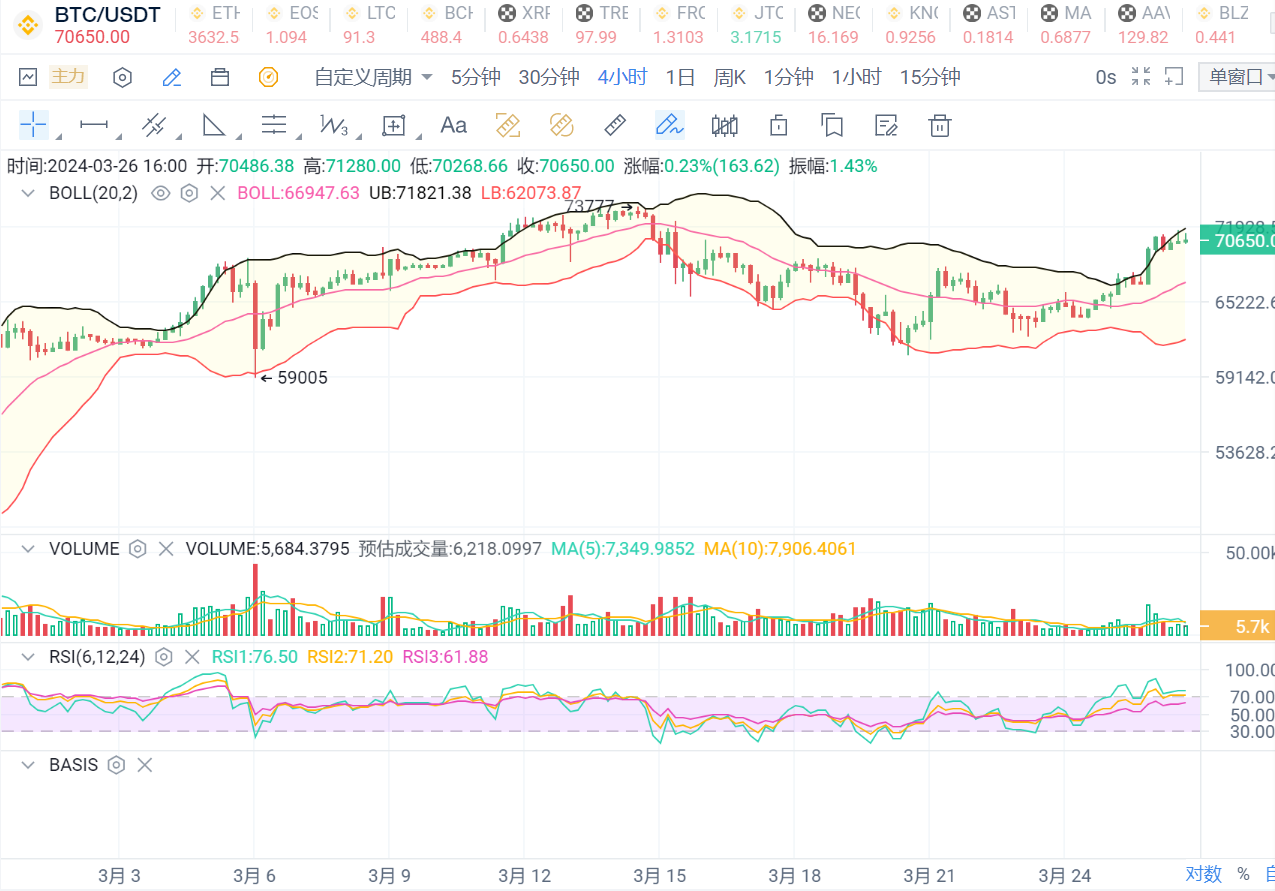Switch to the 1日 daily timeframe
Viewport: 1275px width, 891px height.
point(680,77)
